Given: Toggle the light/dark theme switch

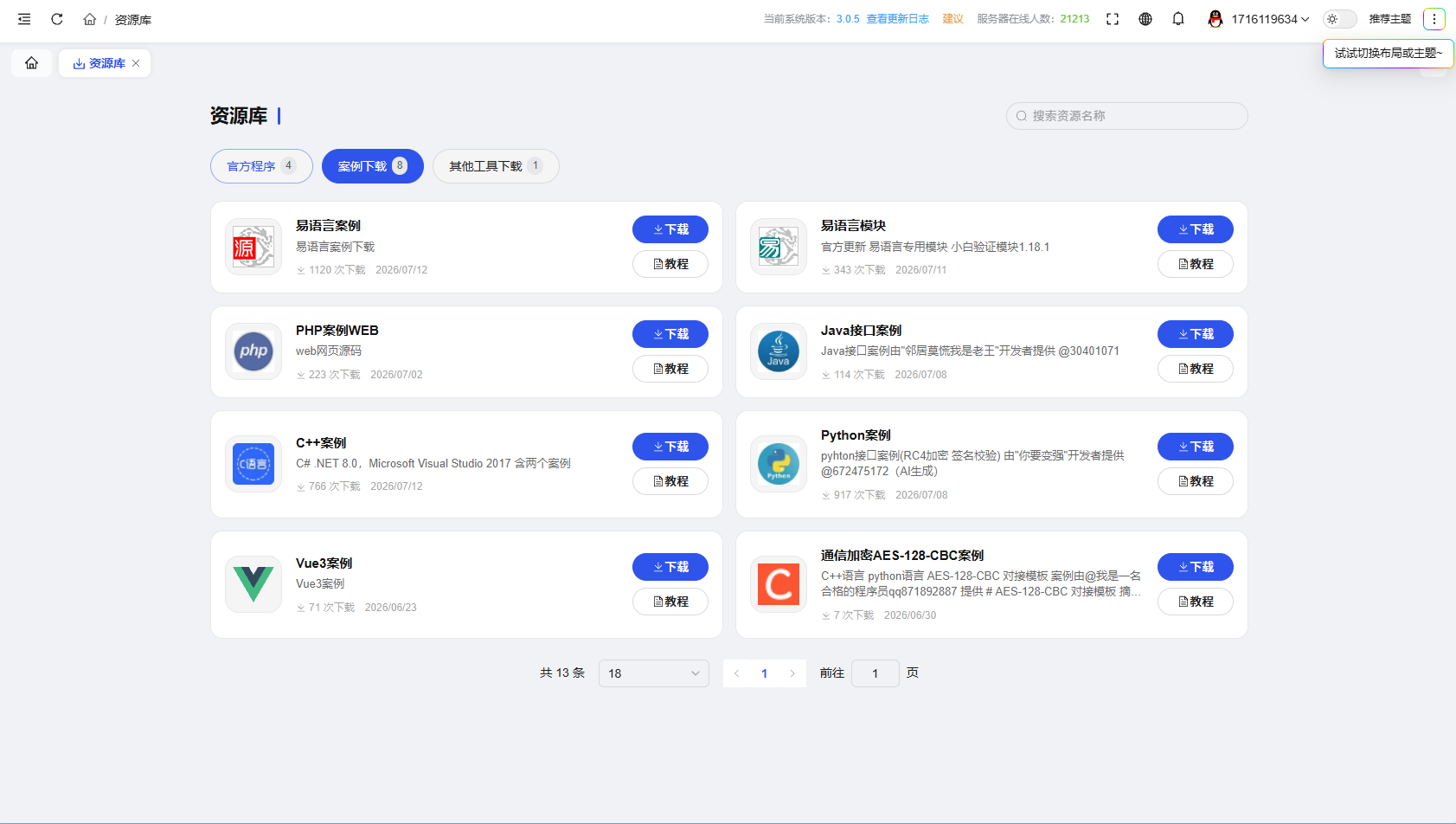Looking at the screenshot, I should pyautogui.click(x=1339, y=19).
